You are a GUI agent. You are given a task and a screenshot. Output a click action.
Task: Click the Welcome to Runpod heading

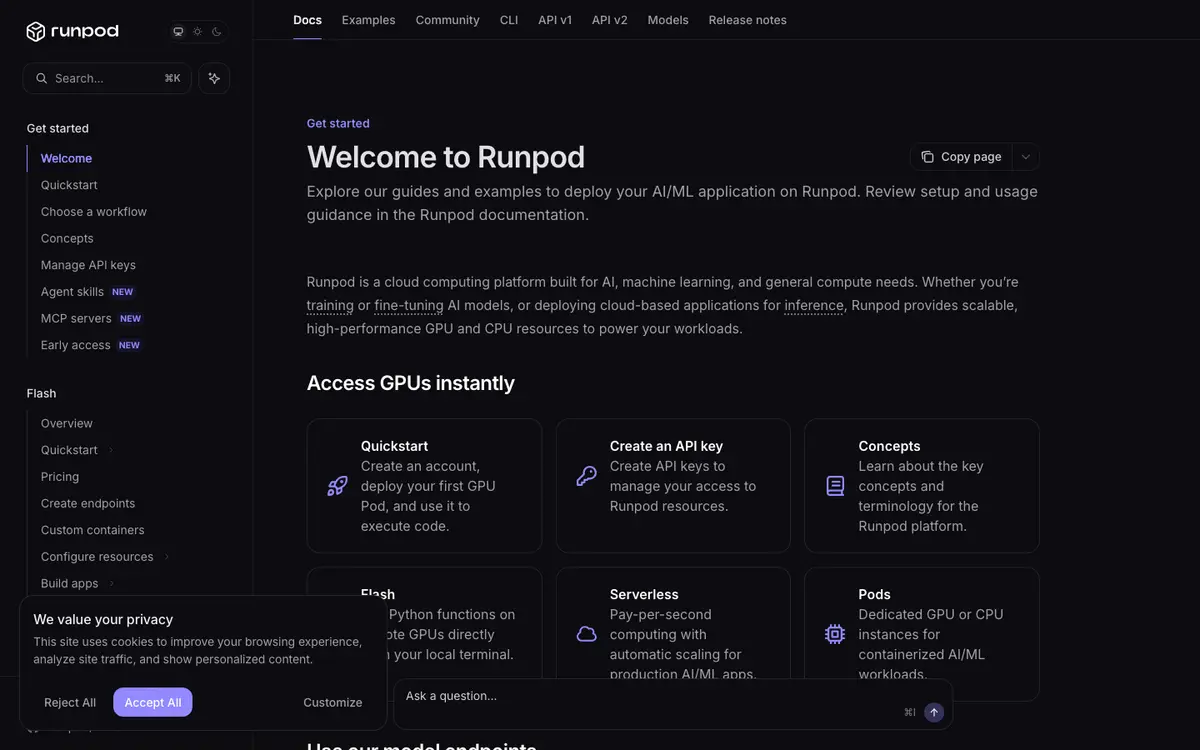click(x=446, y=157)
